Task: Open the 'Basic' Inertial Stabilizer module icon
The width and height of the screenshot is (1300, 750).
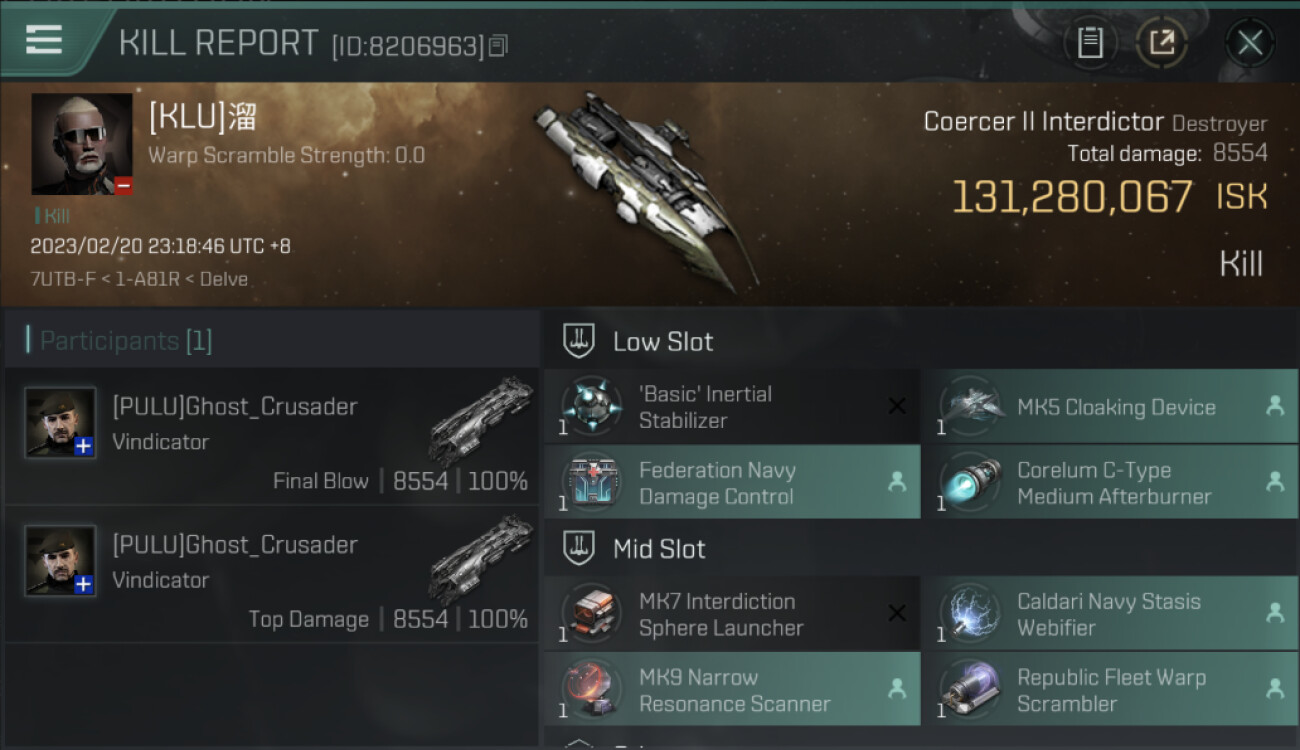Action: click(591, 406)
